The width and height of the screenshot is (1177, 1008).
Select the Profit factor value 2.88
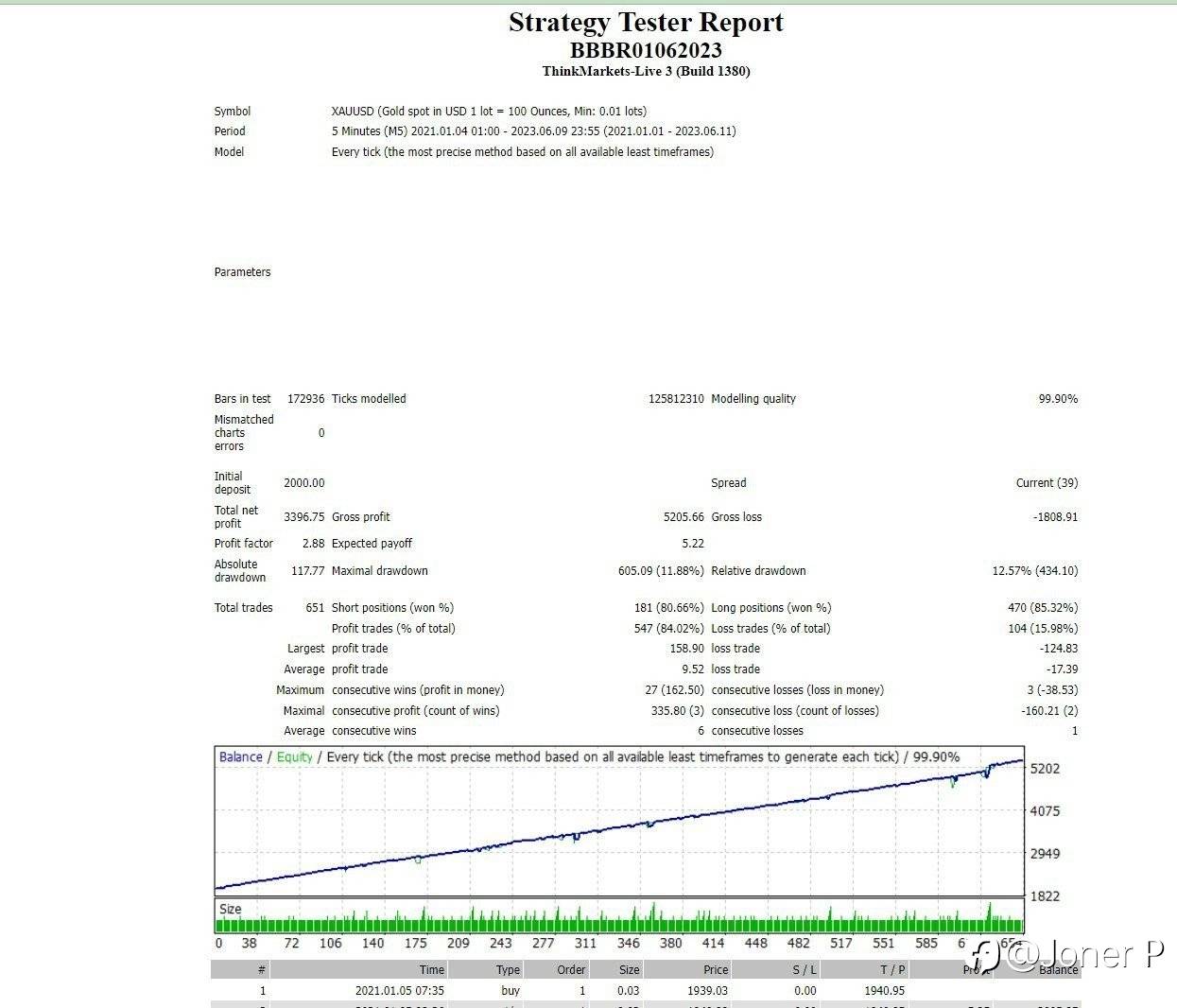tap(313, 544)
